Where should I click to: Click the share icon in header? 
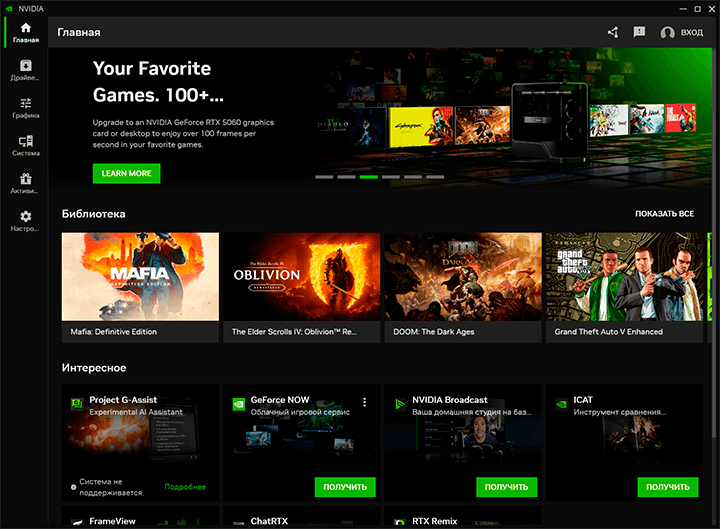[x=613, y=32]
